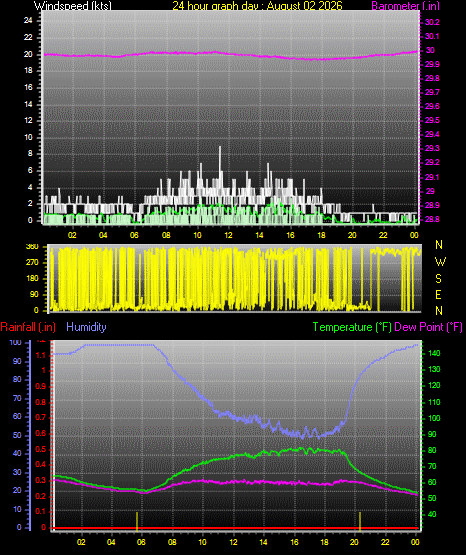Image resolution: width=466 pixels, height=555 pixels.
Task: Click the compass letter "W"
Action: (x=440, y=262)
